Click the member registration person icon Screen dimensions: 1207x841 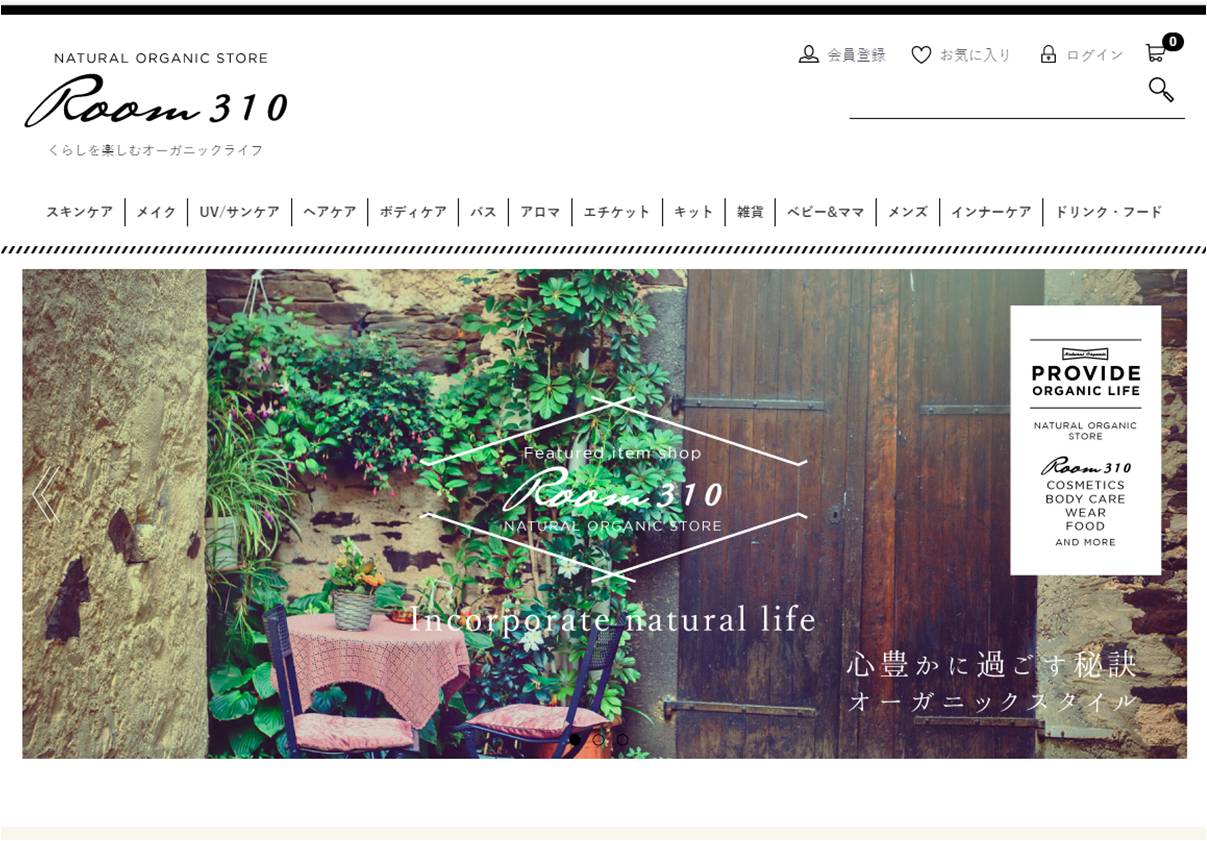tap(808, 54)
